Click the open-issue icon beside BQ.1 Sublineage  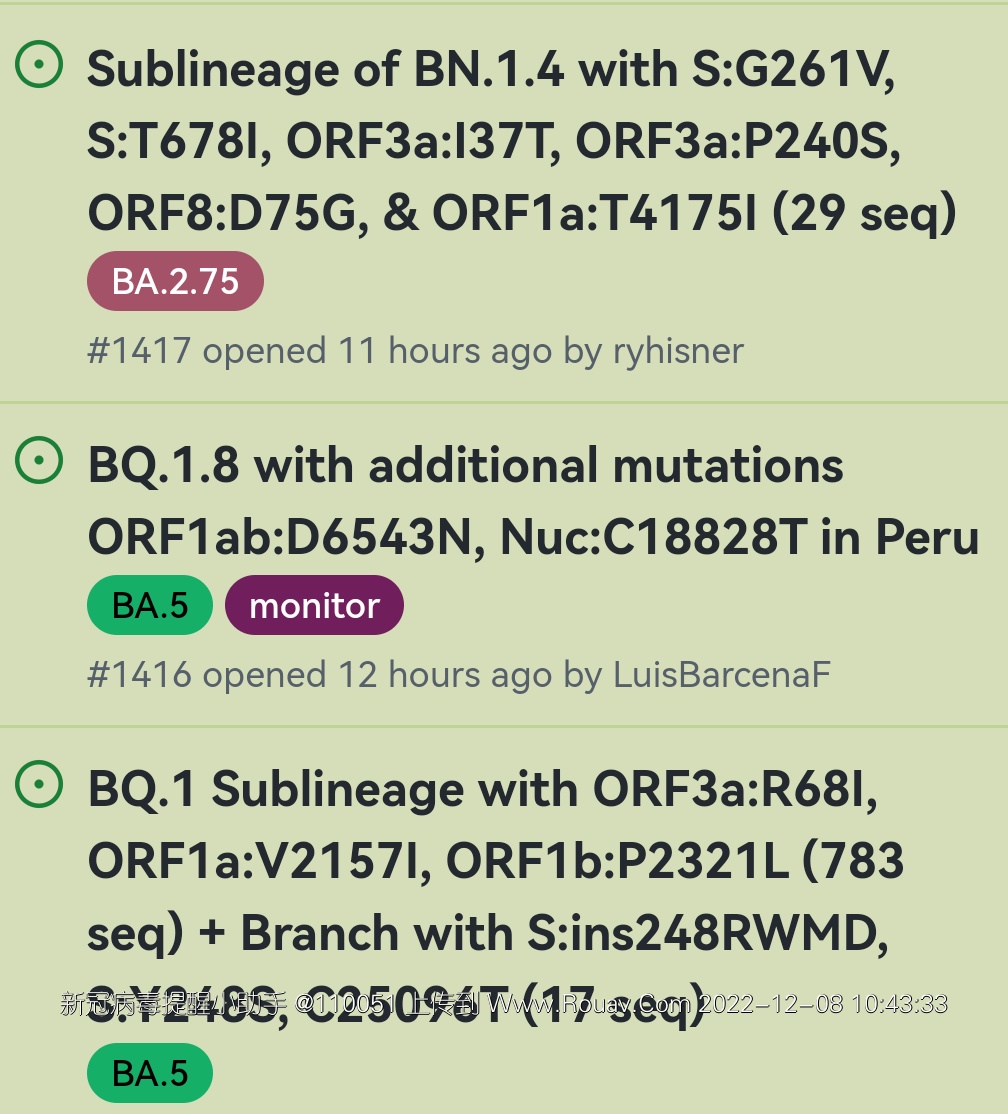(40, 785)
